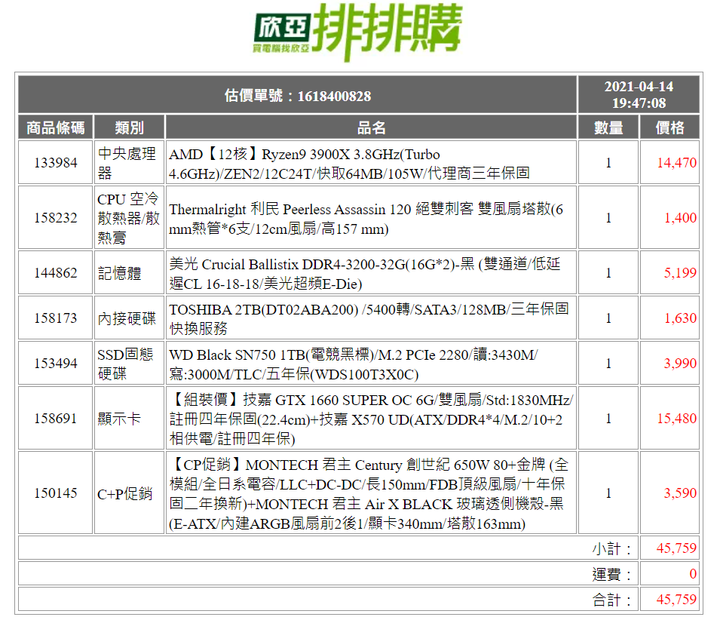Click the price 14,470
The width and height of the screenshot is (720, 617).
pyautogui.click(x=676, y=163)
